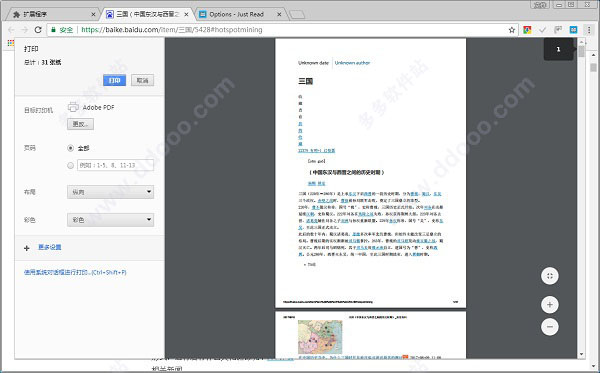
Task: Click the checkmark extension icon
Action: pyautogui.click(x=543, y=30)
